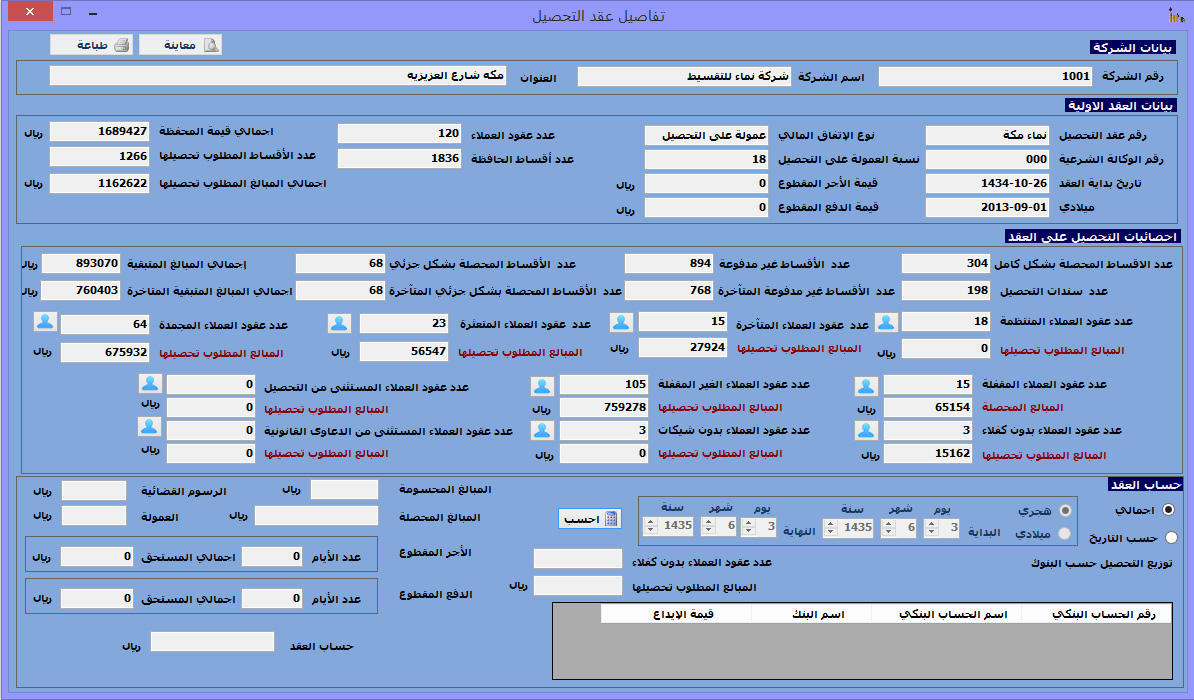Screen dimensions: 1194x700
Task: Select the حسب التاريخ radio option
Action: tap(1170, 538)
